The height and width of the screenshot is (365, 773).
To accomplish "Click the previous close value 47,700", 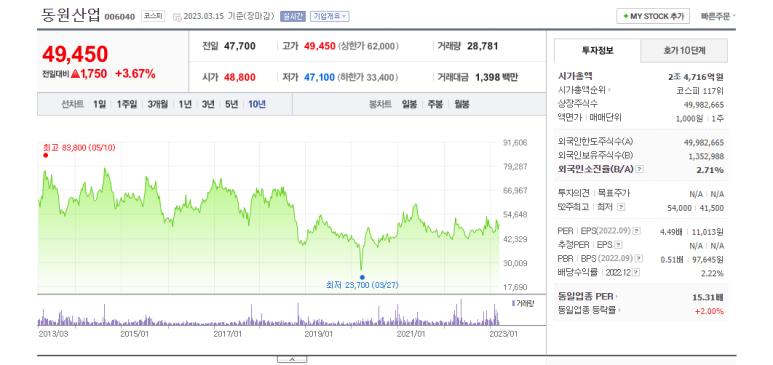I will [240, 46].
